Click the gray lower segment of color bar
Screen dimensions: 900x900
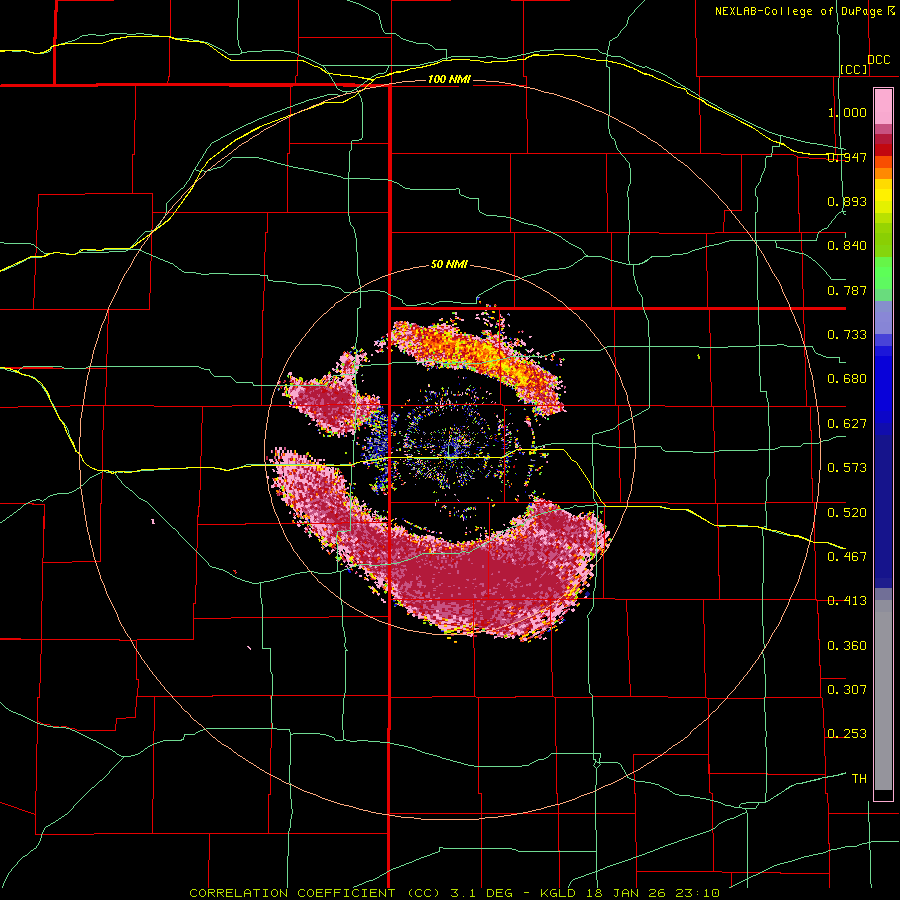coord(883,695)
